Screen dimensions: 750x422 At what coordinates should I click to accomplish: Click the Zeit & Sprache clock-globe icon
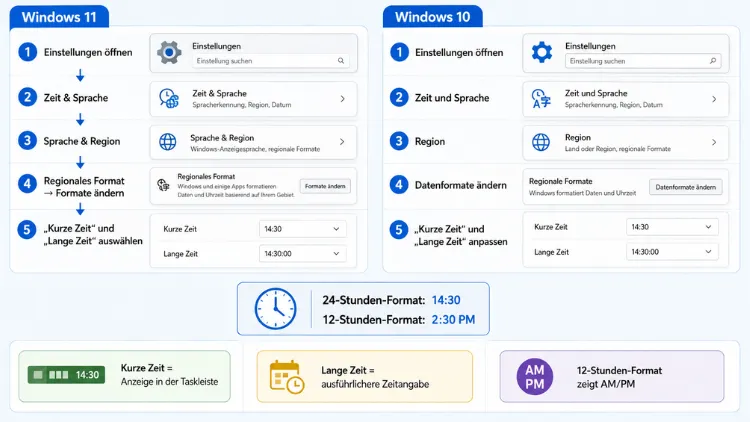[169, 99]
